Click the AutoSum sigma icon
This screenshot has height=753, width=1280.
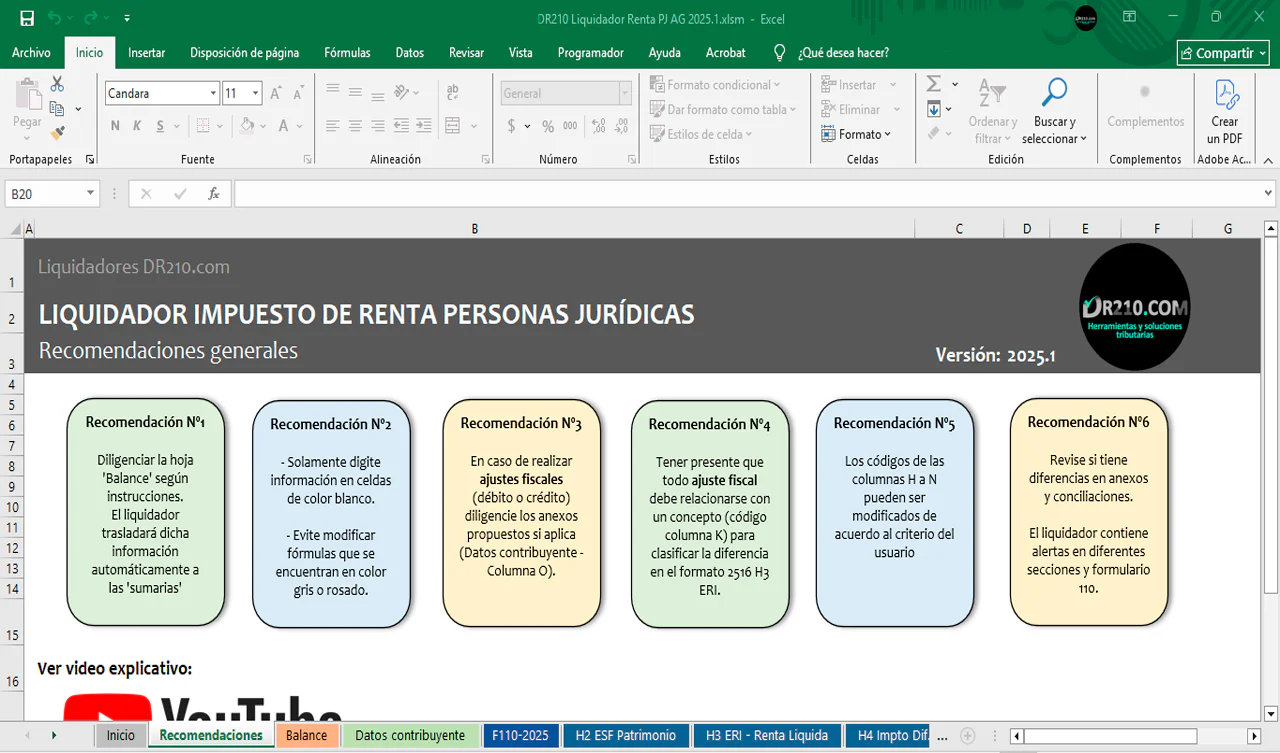point(934,84)
